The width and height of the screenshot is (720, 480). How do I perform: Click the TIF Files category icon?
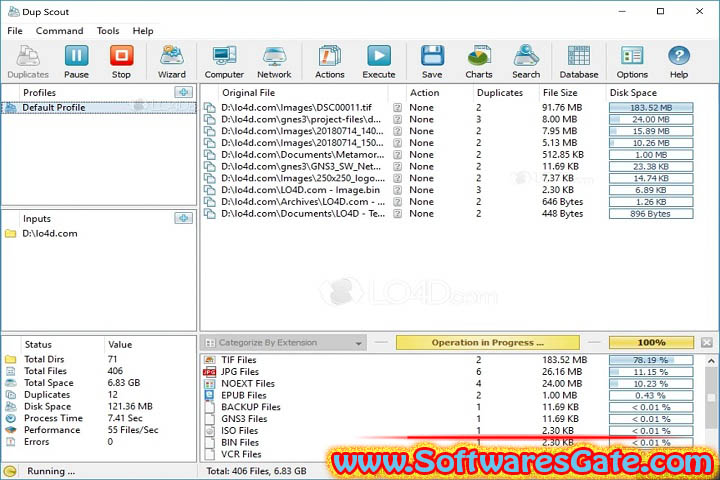click(x=209, y=360)
